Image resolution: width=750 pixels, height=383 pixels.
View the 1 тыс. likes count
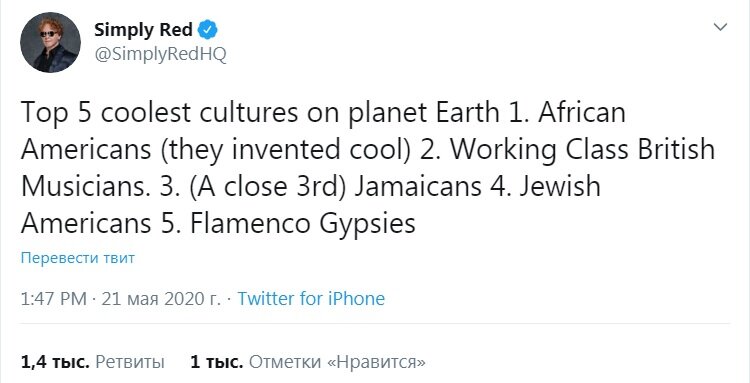pyautogui.click(x=217, y=362)
